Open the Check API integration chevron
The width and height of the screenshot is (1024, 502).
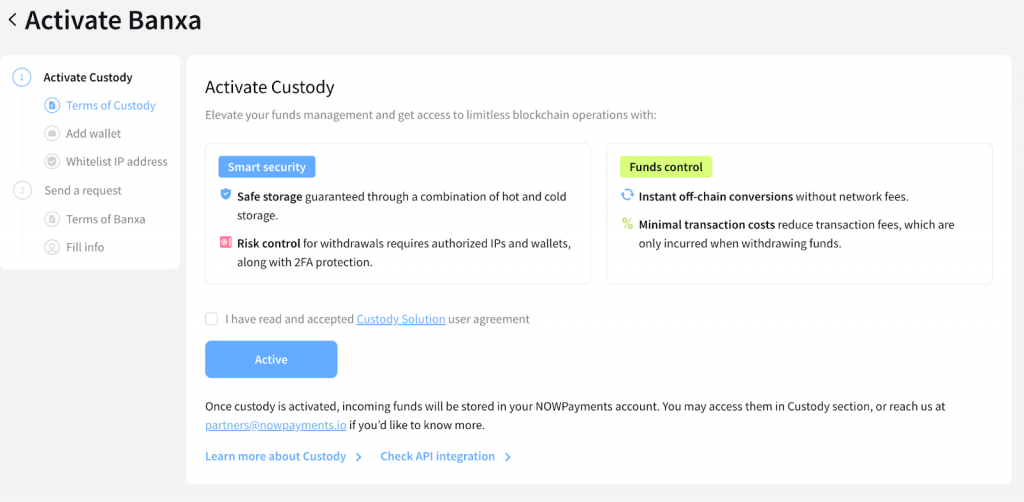pyautogui.click(x=508, y=457)
